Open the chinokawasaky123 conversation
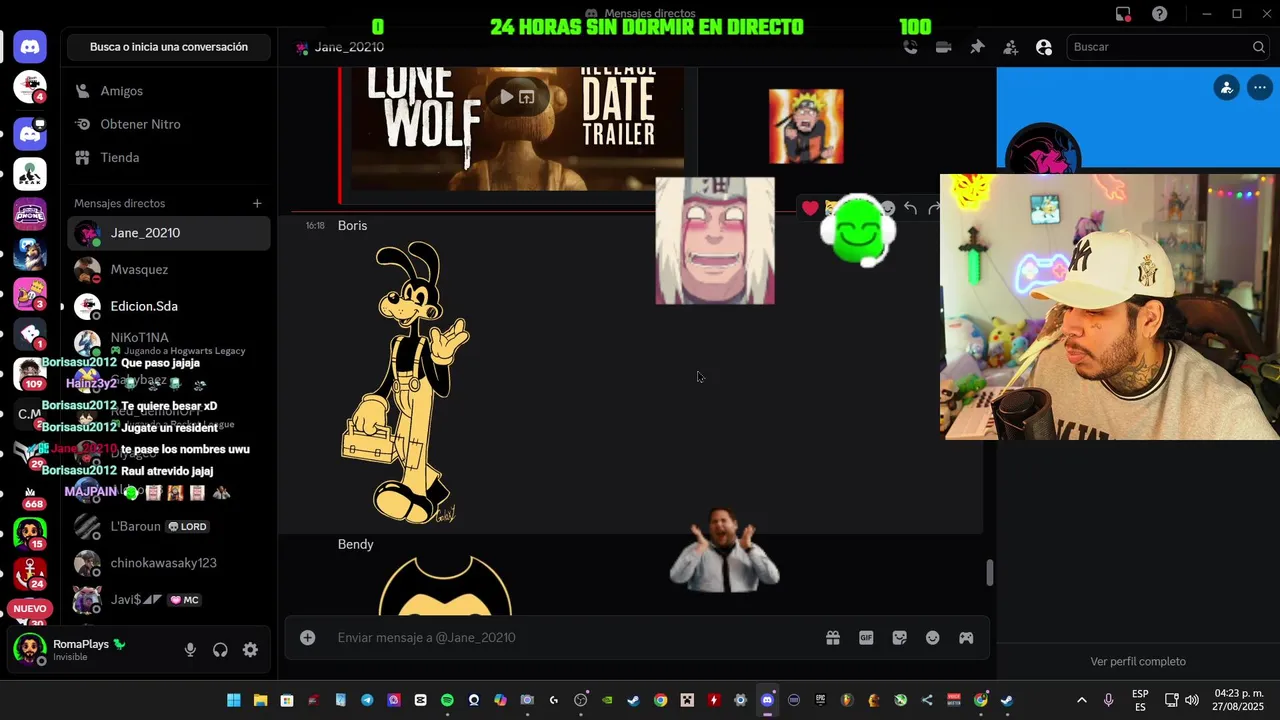1280x720 pixels. [169, 563]
